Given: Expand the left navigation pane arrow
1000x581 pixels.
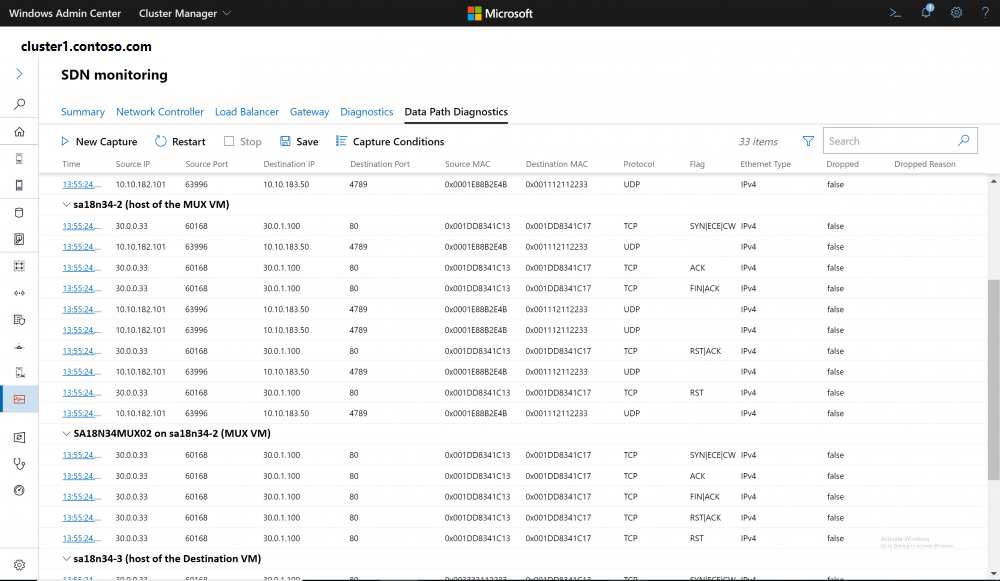Looking at the screenshot, I should (19, 74).
